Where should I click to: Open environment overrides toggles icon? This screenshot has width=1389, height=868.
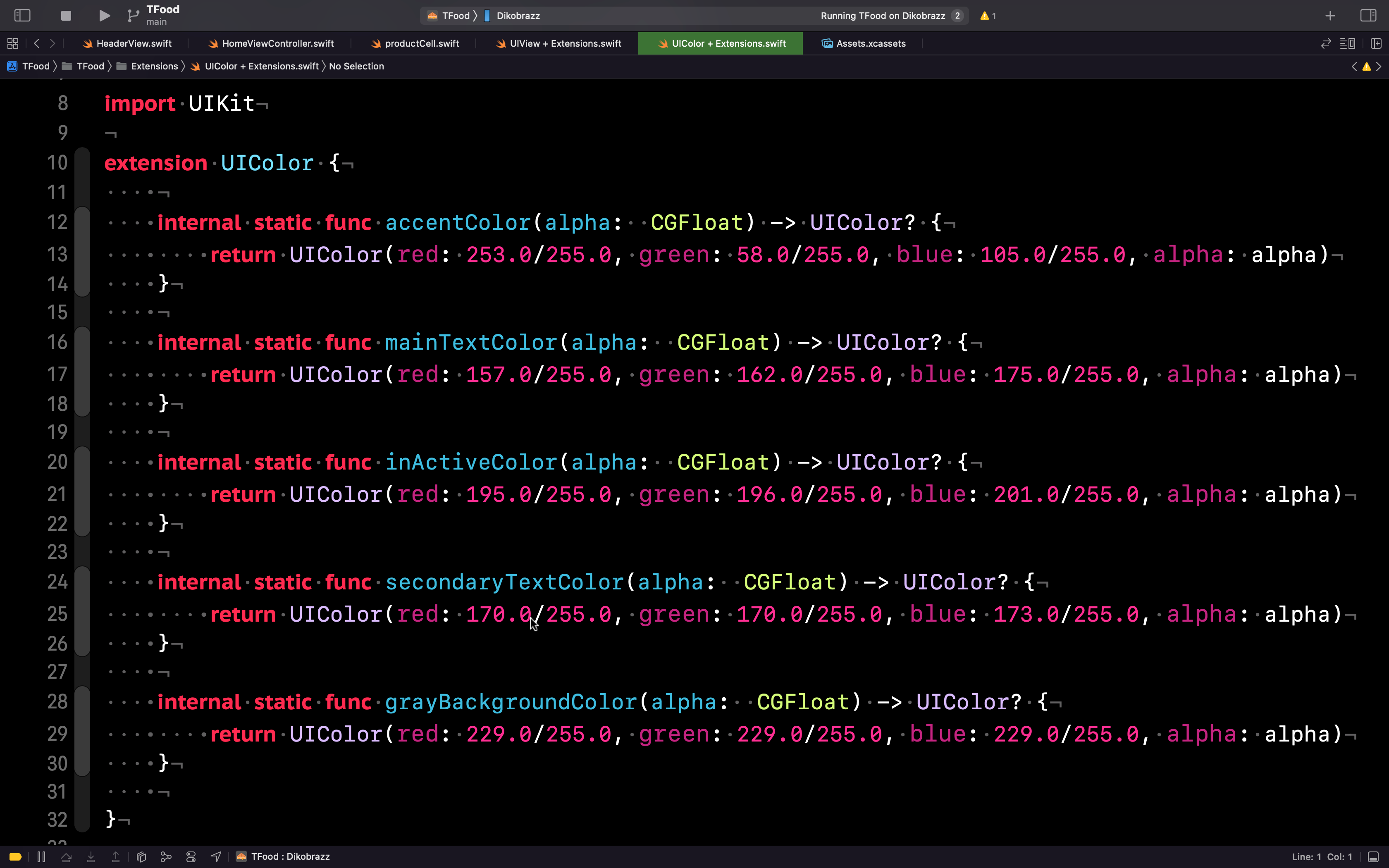(x=191, y=856)
